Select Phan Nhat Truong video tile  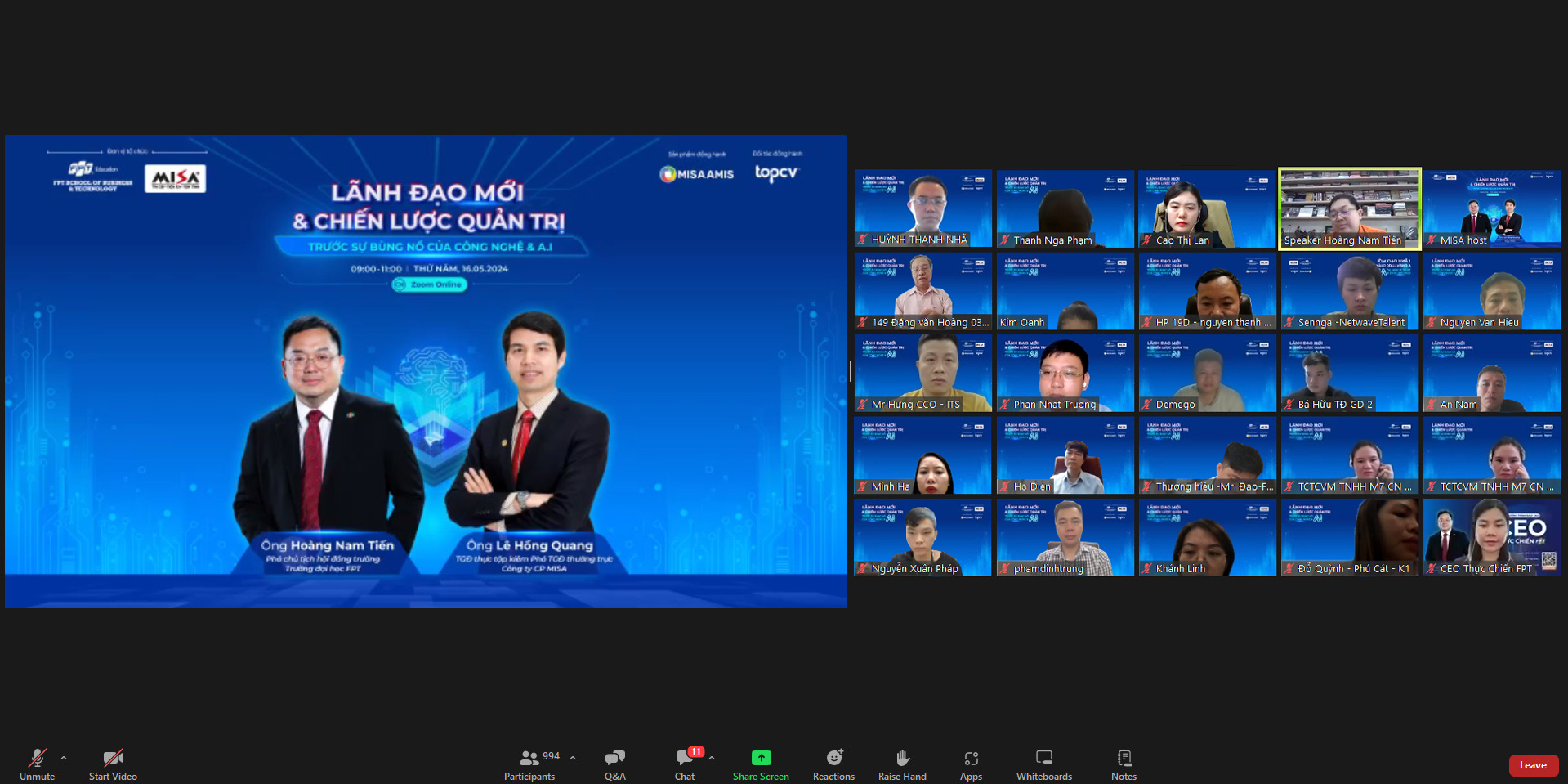1065,373
